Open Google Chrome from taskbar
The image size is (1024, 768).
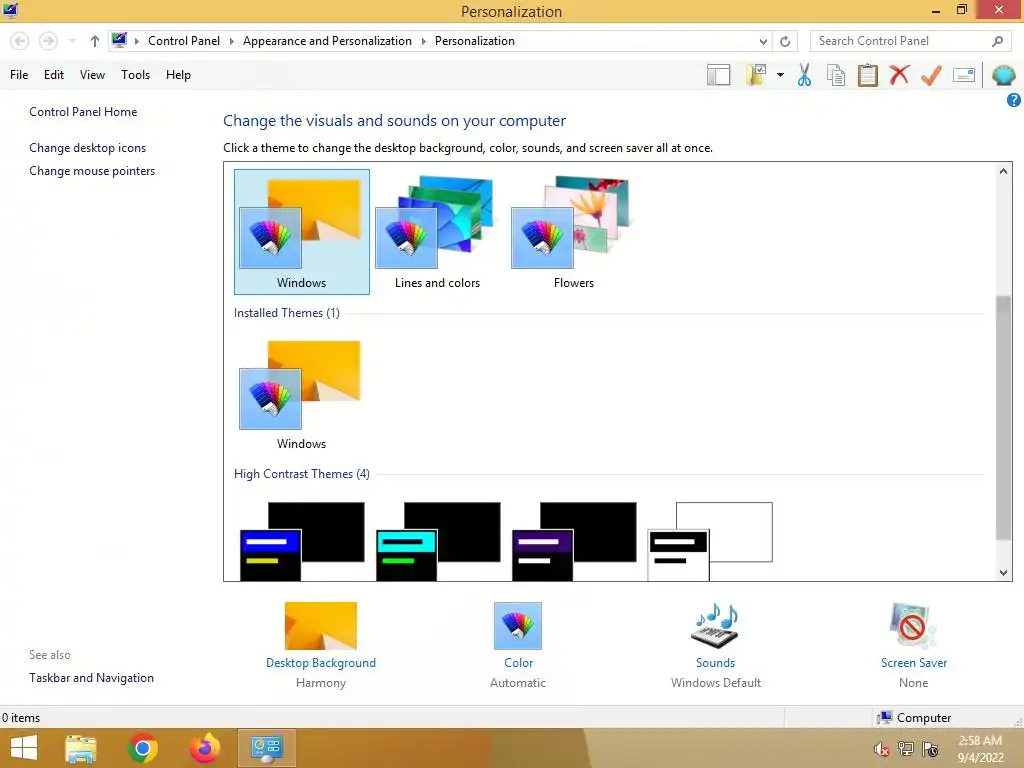pos(142,748)
